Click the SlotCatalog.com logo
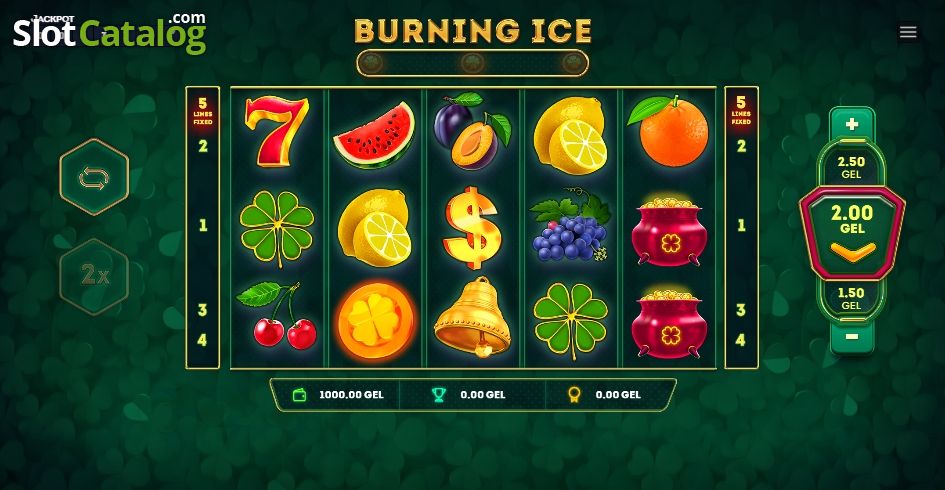Screen dimensions: 945x490 (x=110, y=33)
